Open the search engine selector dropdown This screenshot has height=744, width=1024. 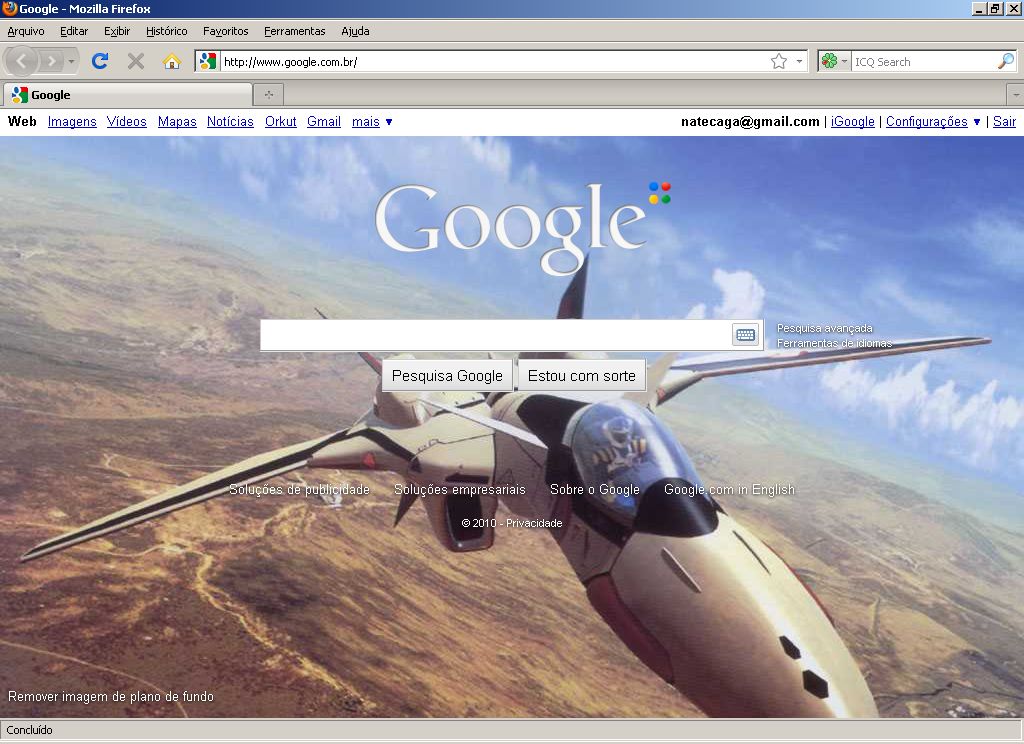pyautogui.click(x=834, y=62)
